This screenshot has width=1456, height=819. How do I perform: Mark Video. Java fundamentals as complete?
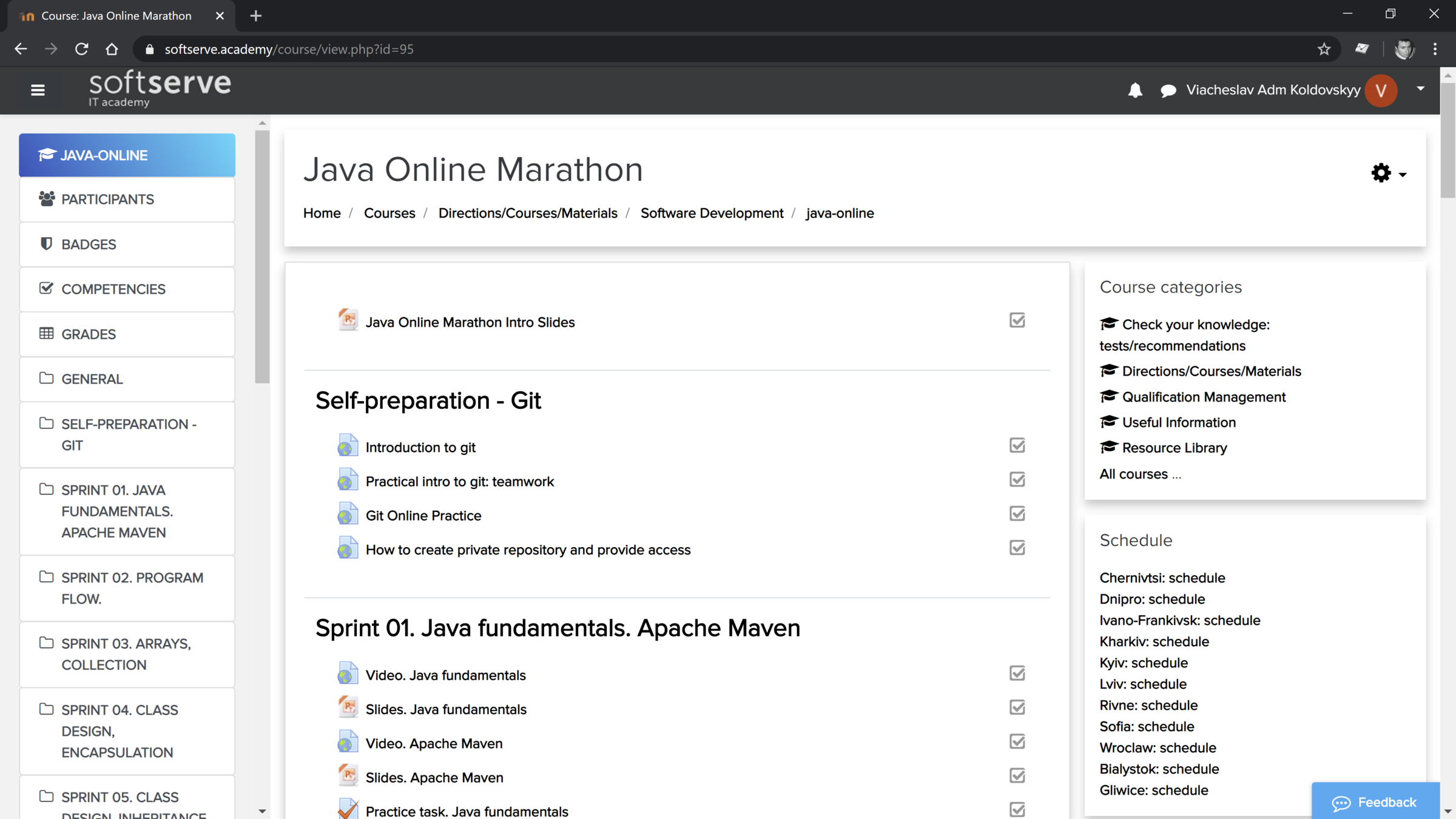click(1017, 673)
